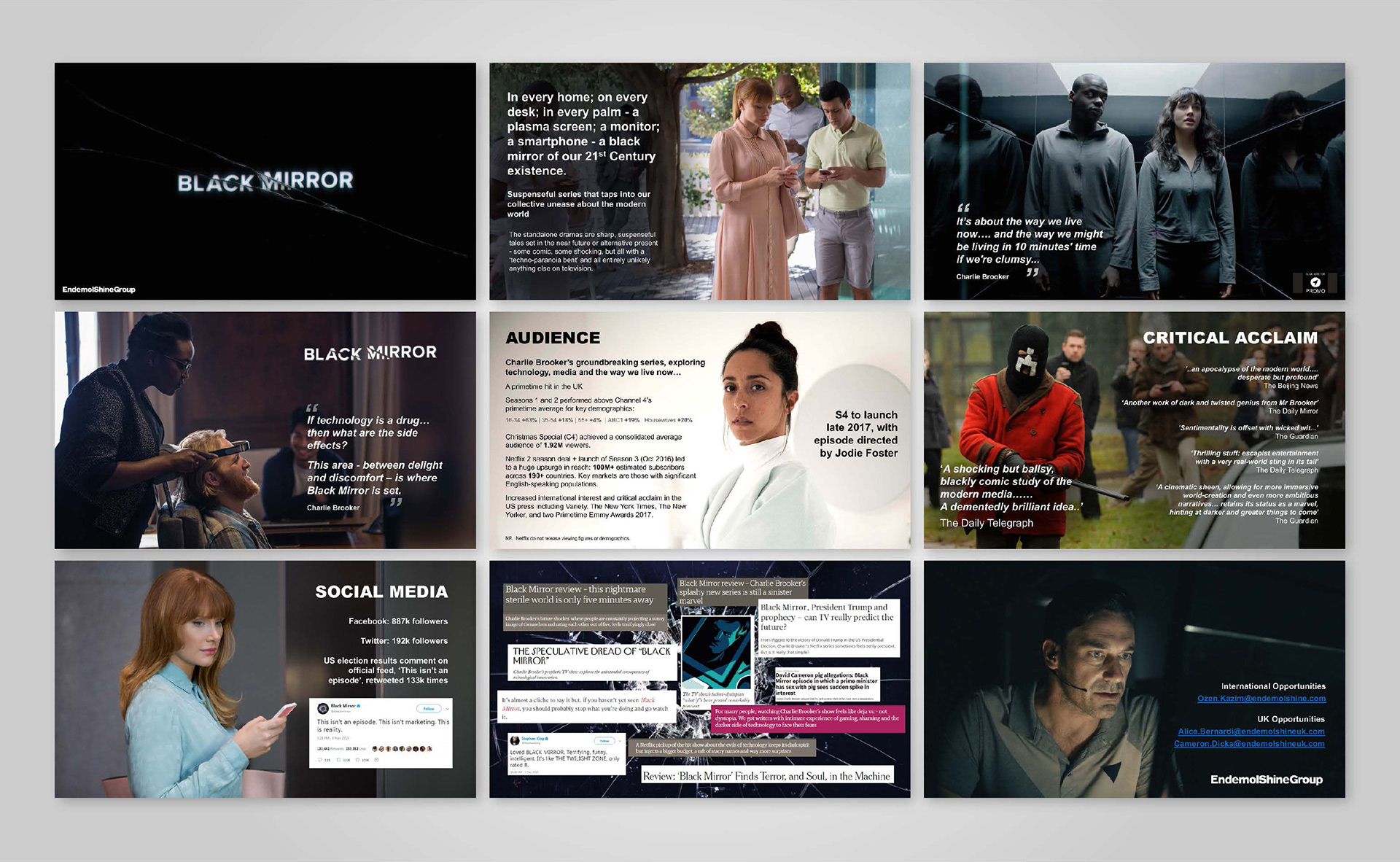Open the chevron menu on Black Mirror tweet
This screenshot has height=862, width=1400.
[x=447, y=709]
